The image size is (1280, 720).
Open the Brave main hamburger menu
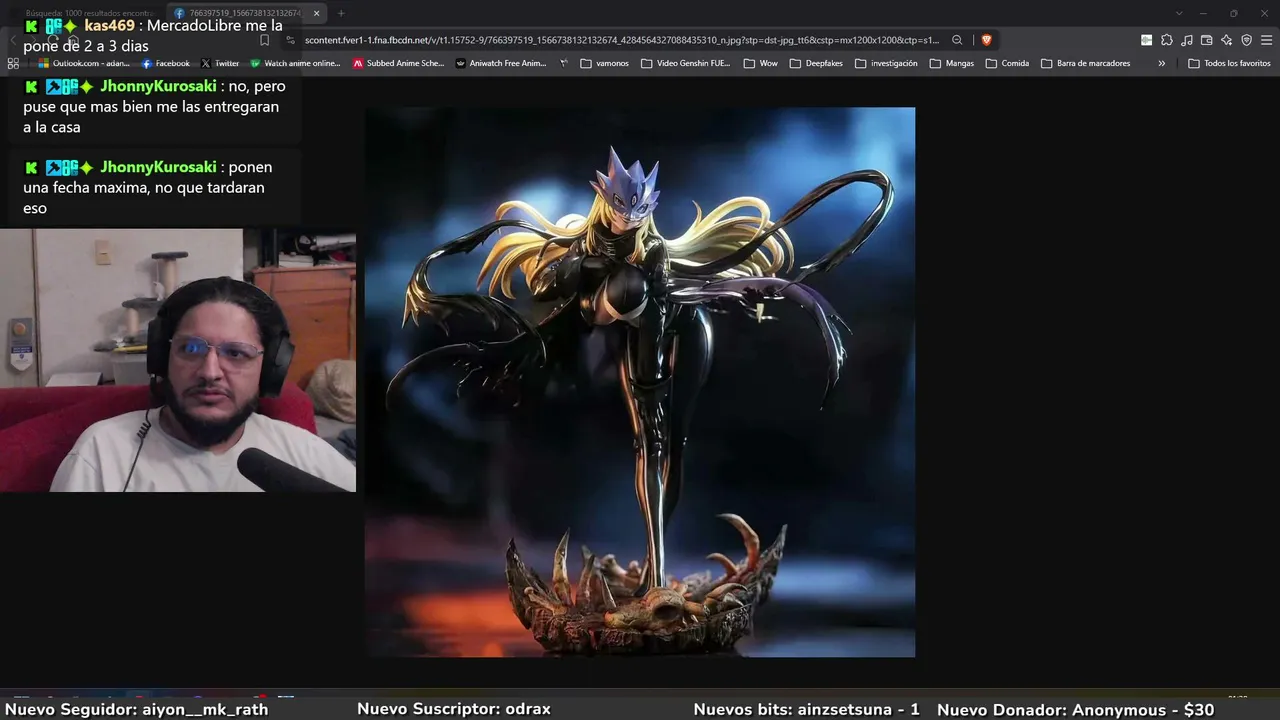[x=1266, y=40]
